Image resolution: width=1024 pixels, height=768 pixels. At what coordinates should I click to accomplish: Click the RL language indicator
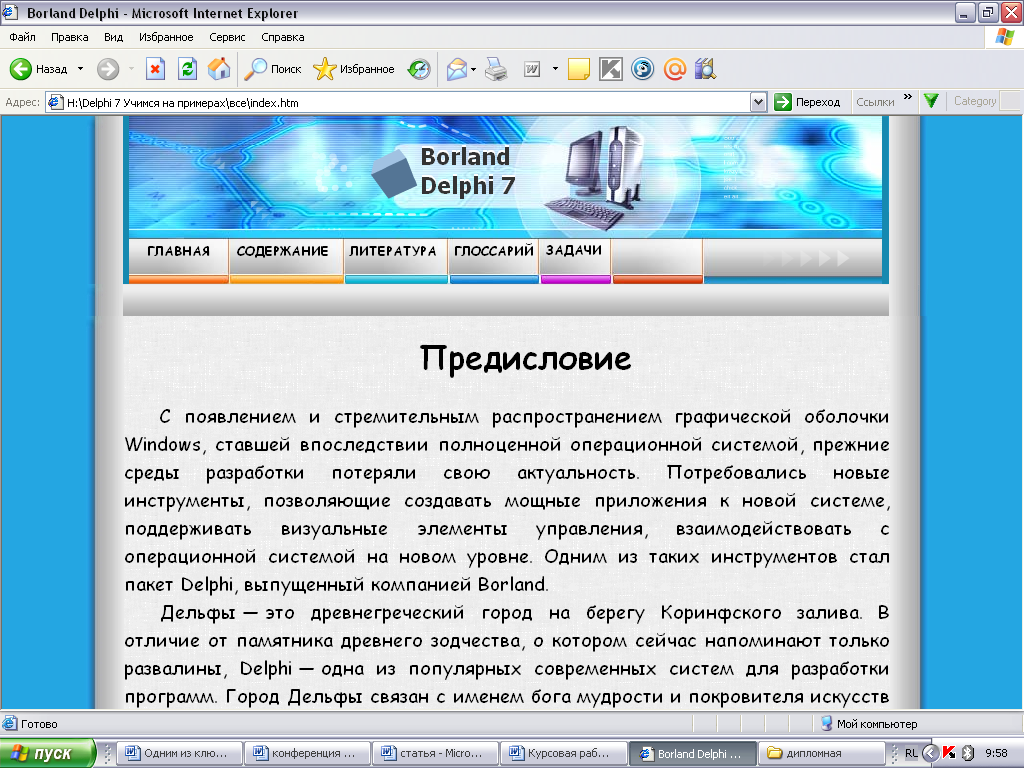pyautogui.click(x=911, y=753)
